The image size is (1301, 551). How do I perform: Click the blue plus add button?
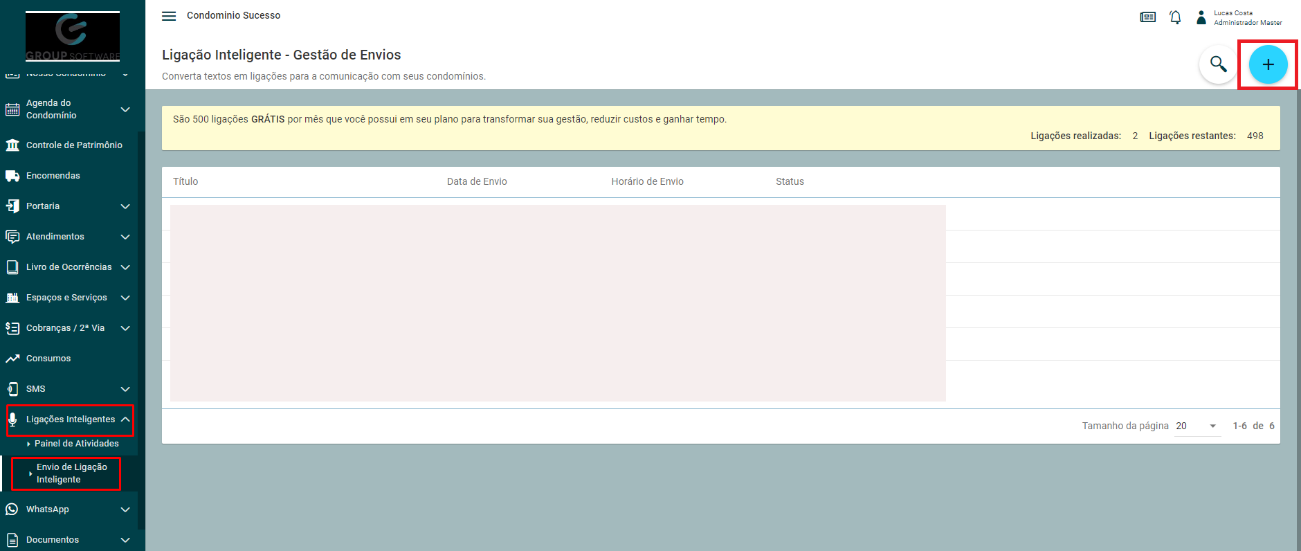tap(1268, 65)
